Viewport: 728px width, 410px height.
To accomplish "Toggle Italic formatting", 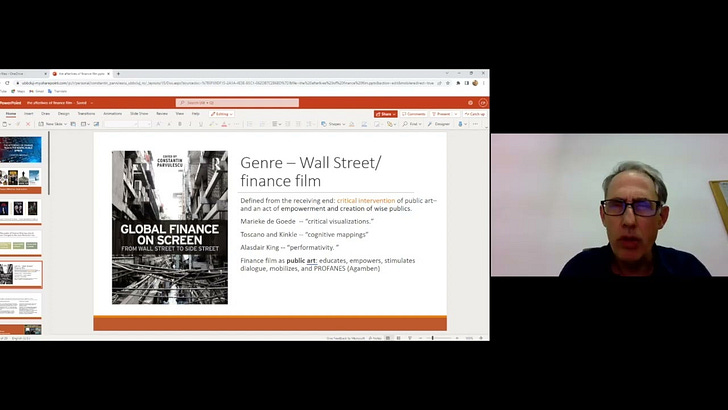I will tap(190, 124).
